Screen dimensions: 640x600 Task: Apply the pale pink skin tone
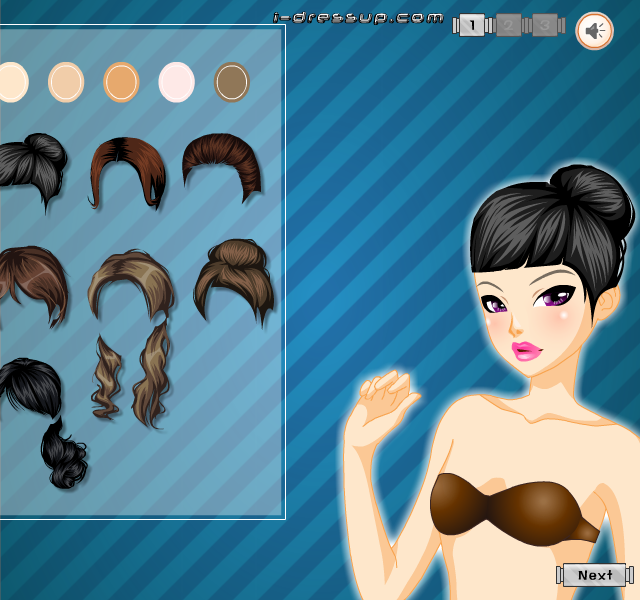click(176, 82)
